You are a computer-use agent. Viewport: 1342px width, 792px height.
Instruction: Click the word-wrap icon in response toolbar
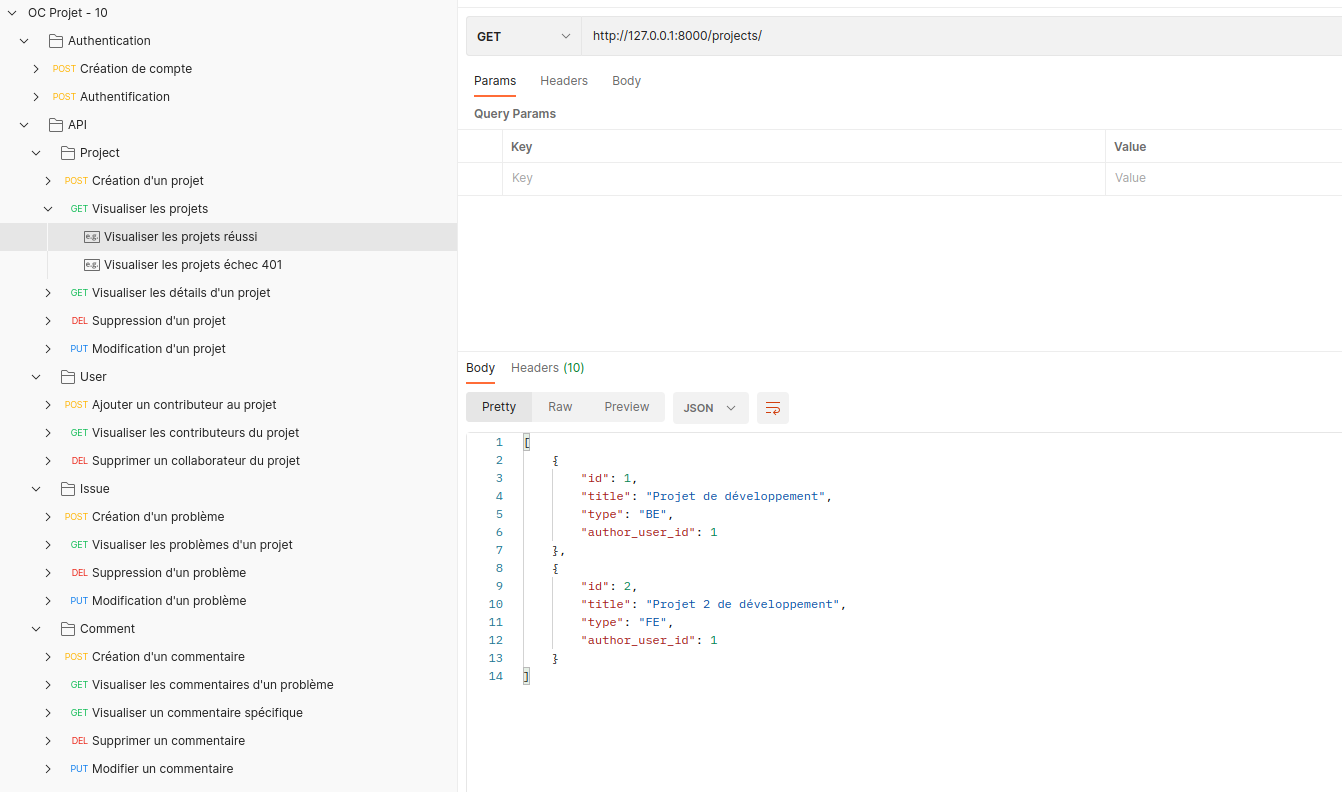click(773, 408)
